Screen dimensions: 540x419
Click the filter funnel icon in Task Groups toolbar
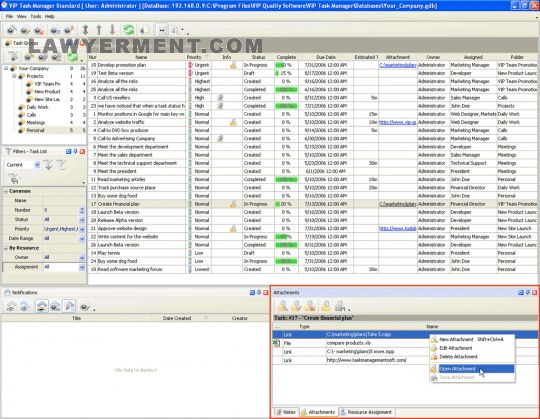tap(13, 57)
